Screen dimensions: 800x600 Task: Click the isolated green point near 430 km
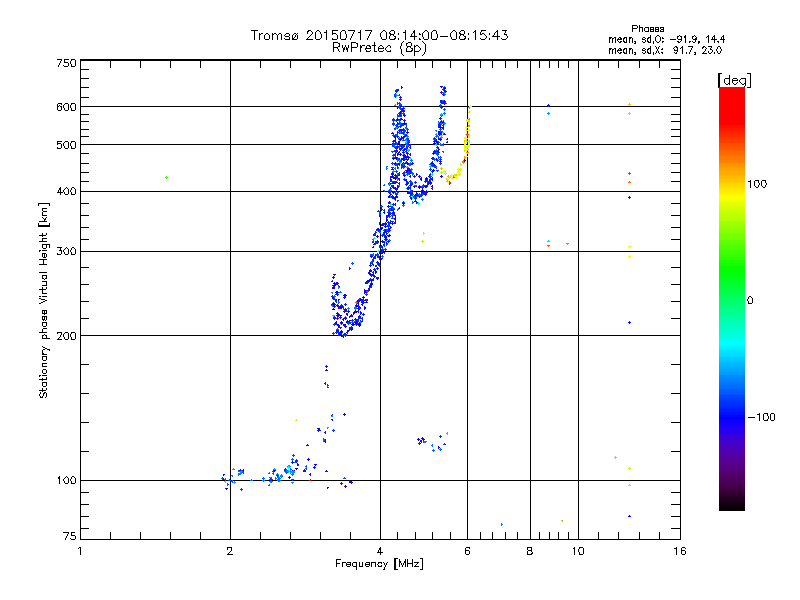coord(166,178)
